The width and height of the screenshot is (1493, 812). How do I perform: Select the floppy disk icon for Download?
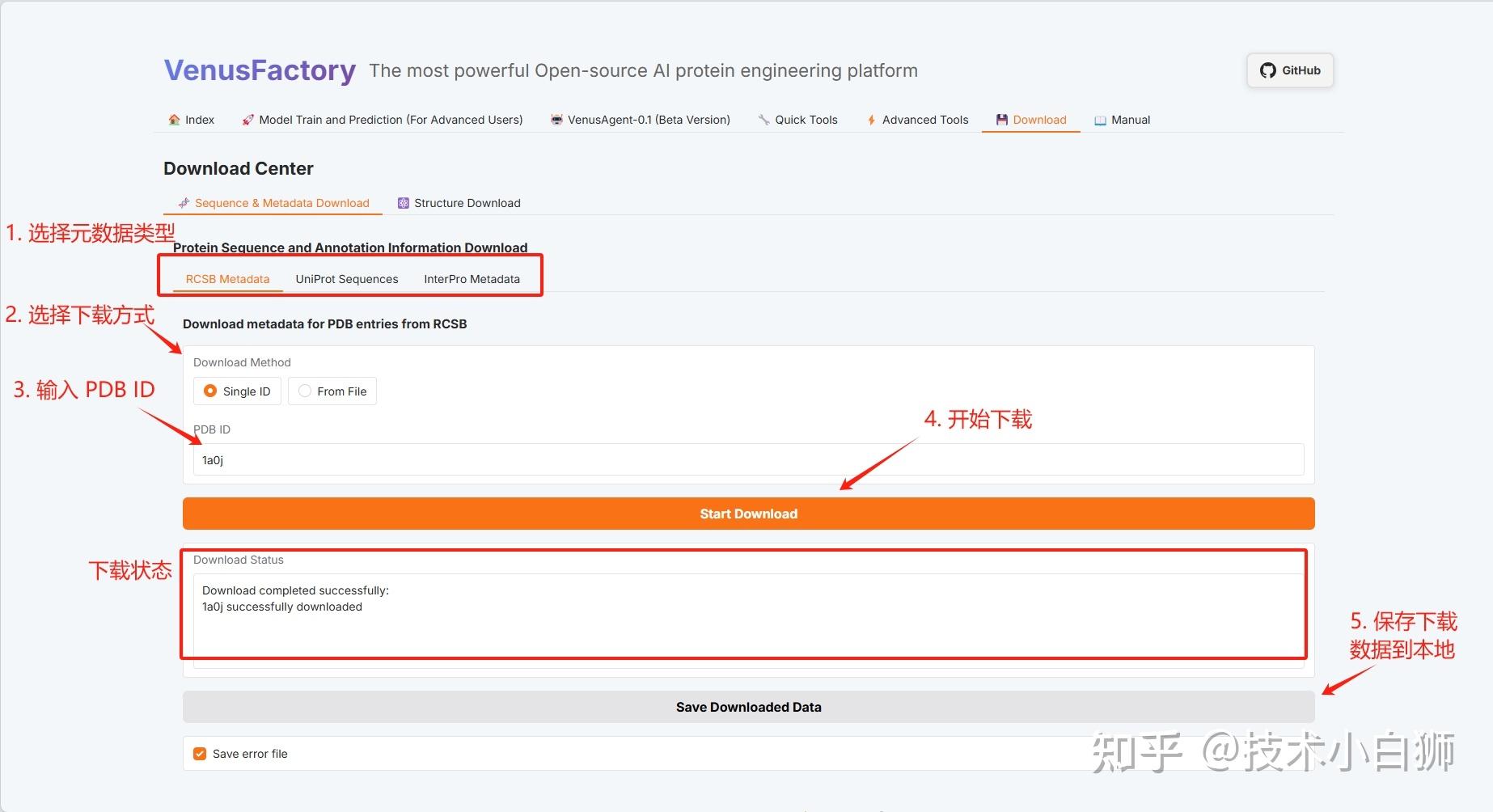click(x=1000, y=119)
